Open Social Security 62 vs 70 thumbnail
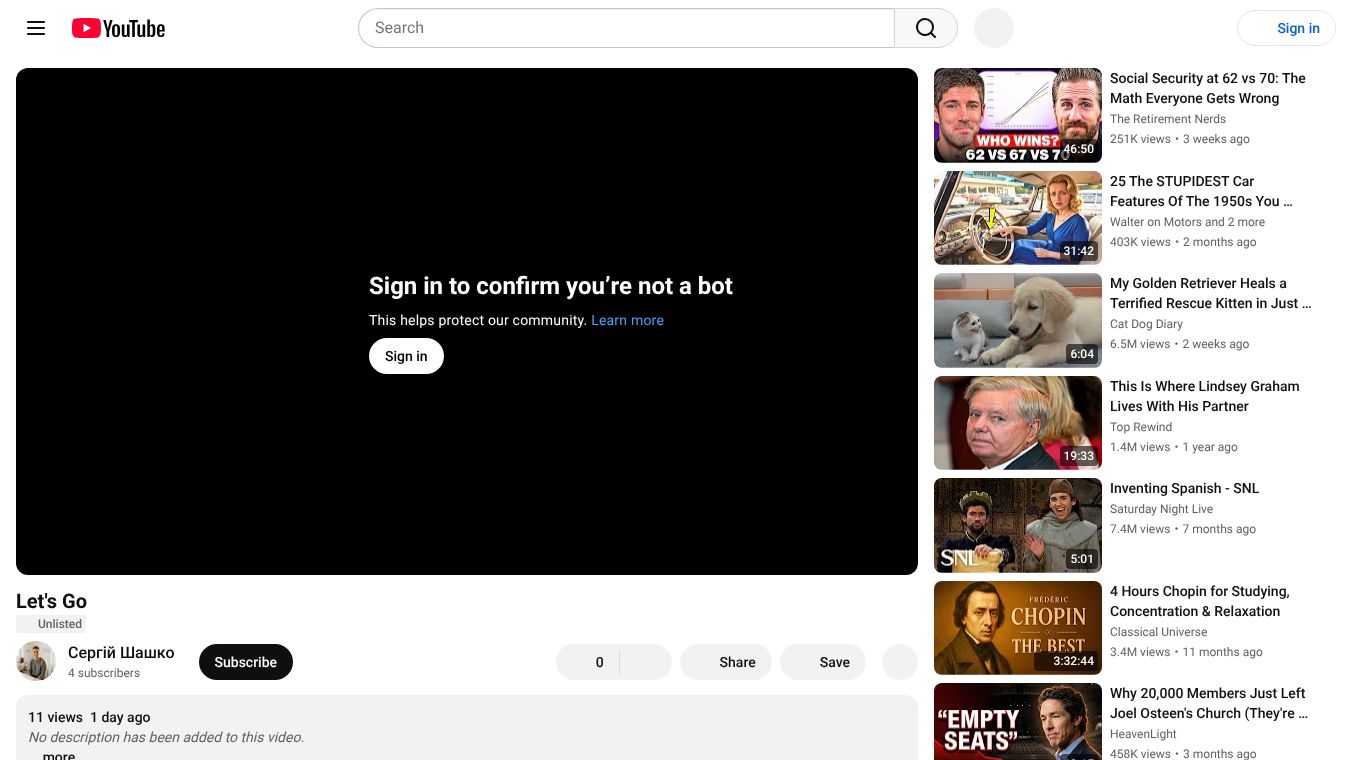The width and height of the screenshot is (1352, 760). (1018, 115)
